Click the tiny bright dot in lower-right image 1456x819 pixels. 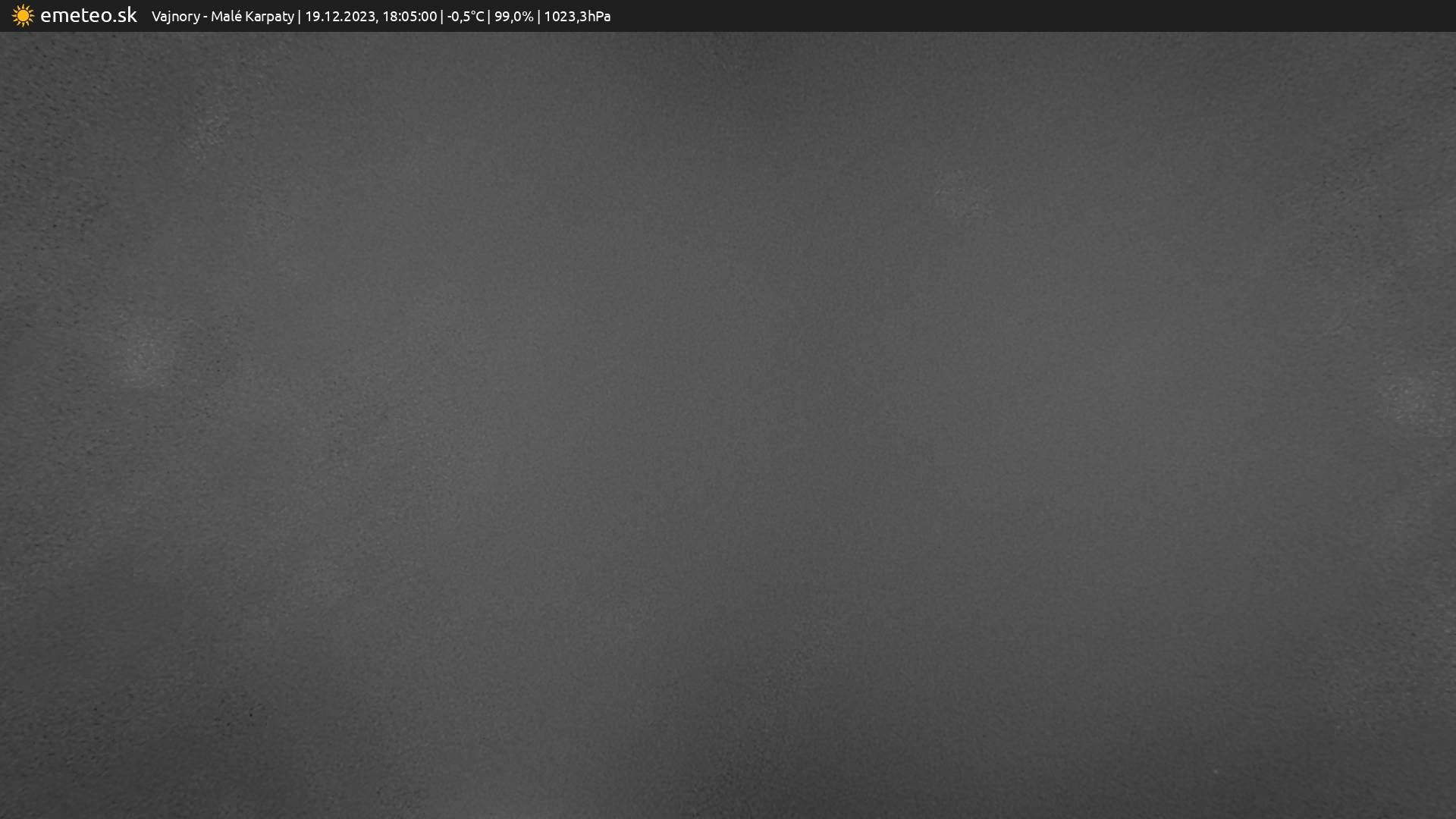point(1215,772)
